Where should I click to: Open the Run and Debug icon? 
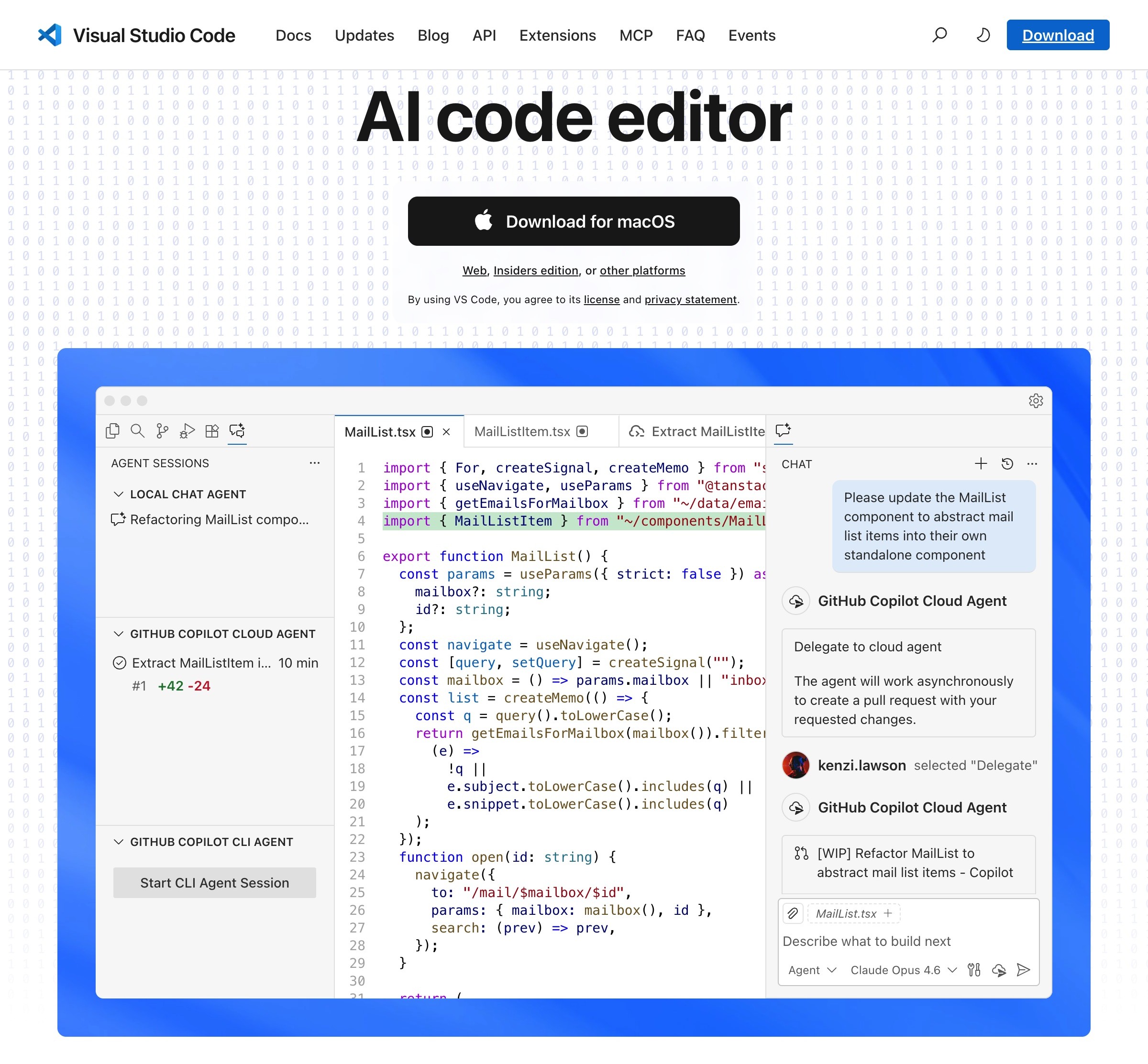click(x=187, y=431)
